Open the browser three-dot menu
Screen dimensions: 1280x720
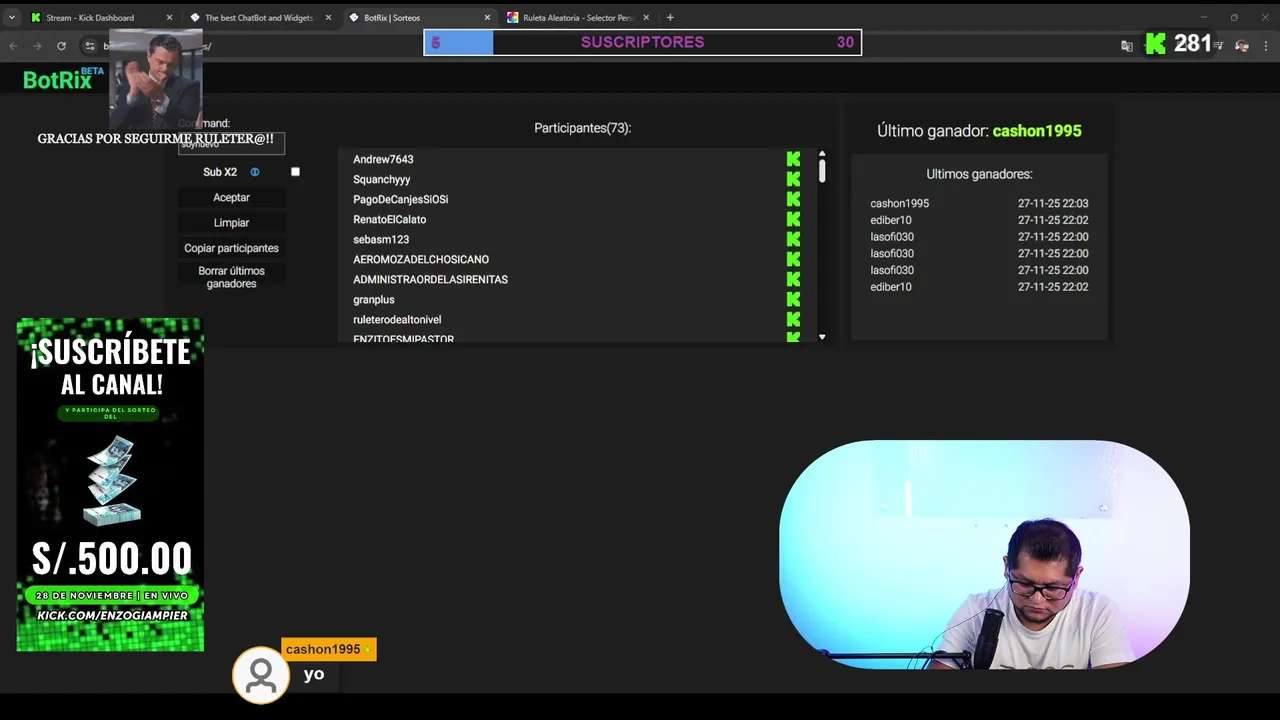(x=1266, y=45)
